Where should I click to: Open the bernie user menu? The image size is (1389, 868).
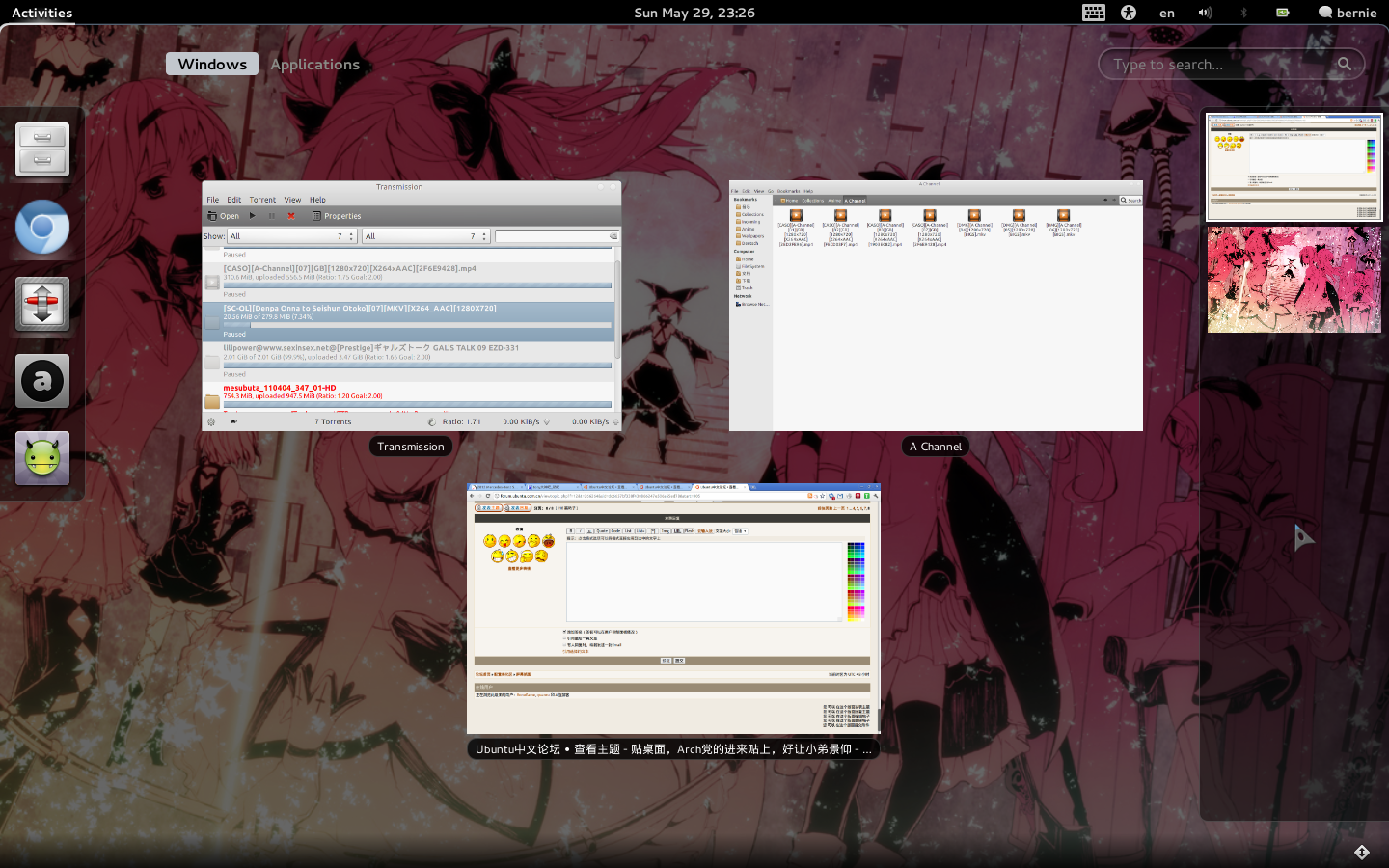(x=1348, y=13)
